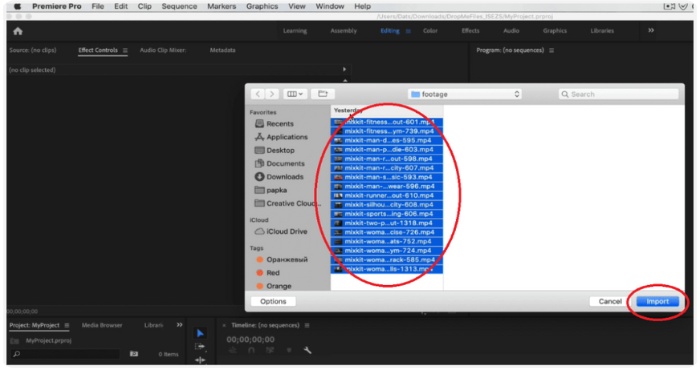700x368 pixels.
Task: Select the Red tag
Action: (x=268, y=273)
